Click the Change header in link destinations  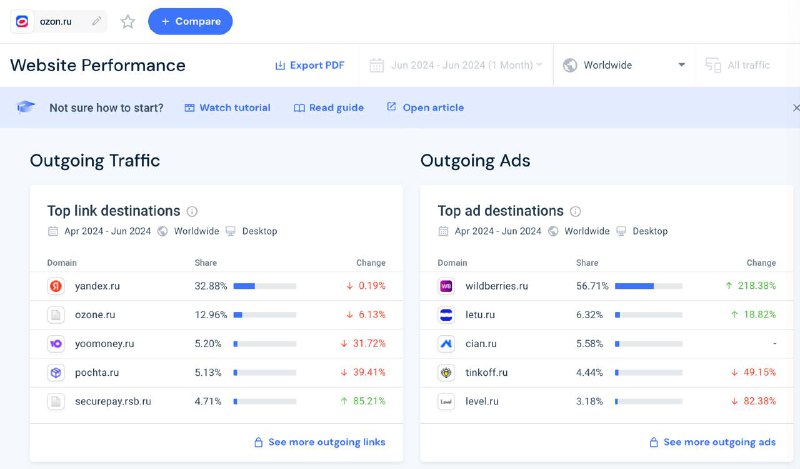(371, 263)
